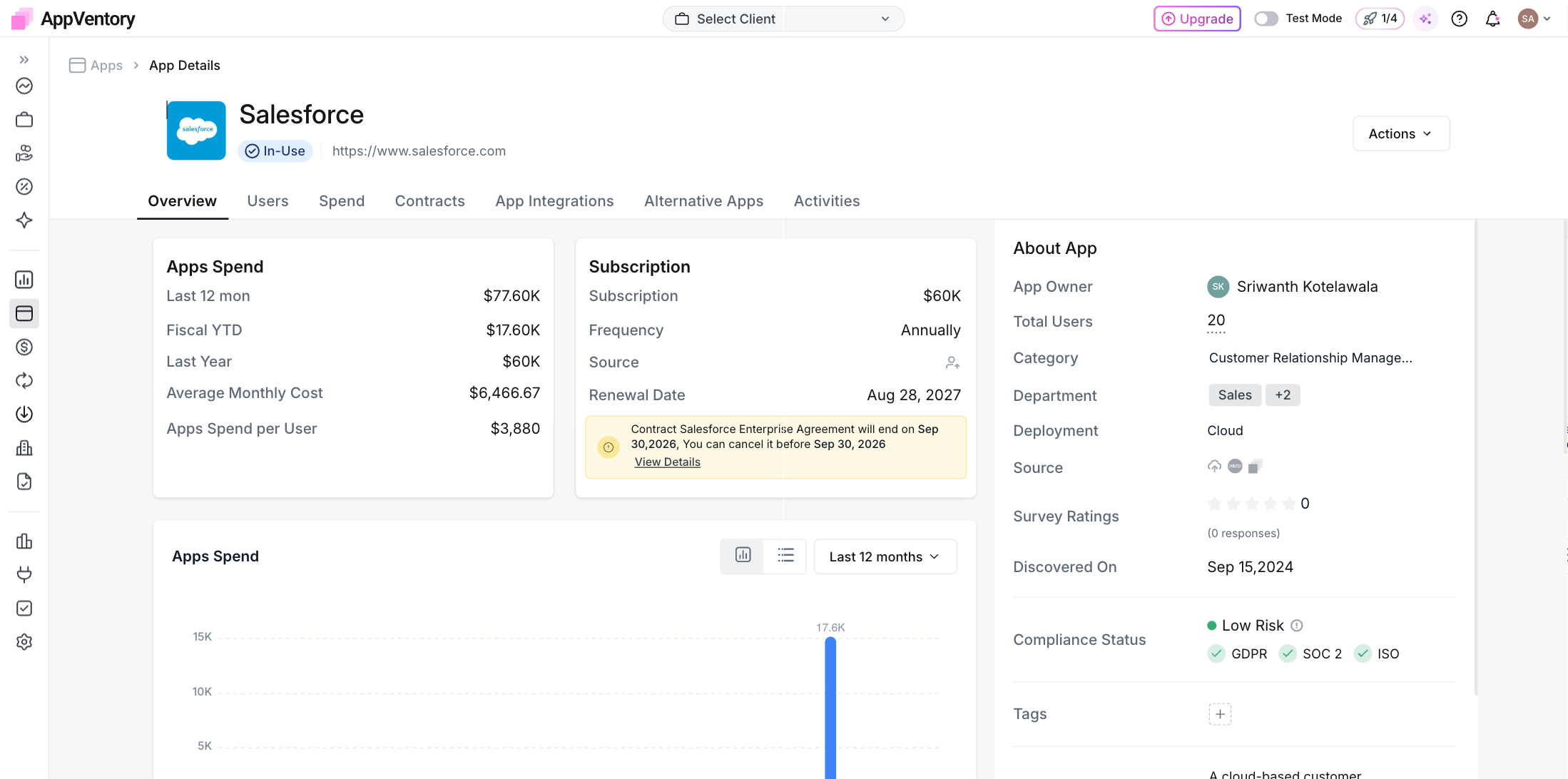Open the dollar circle spend sidebar icon

pos(24,347)
